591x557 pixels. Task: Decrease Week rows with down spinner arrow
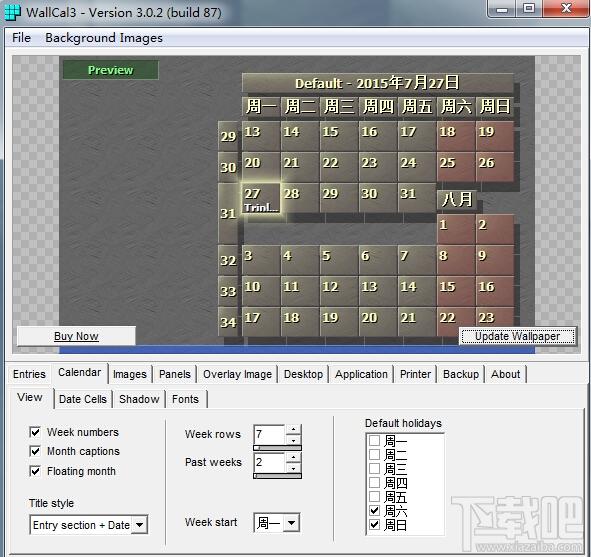click(293, 440)
